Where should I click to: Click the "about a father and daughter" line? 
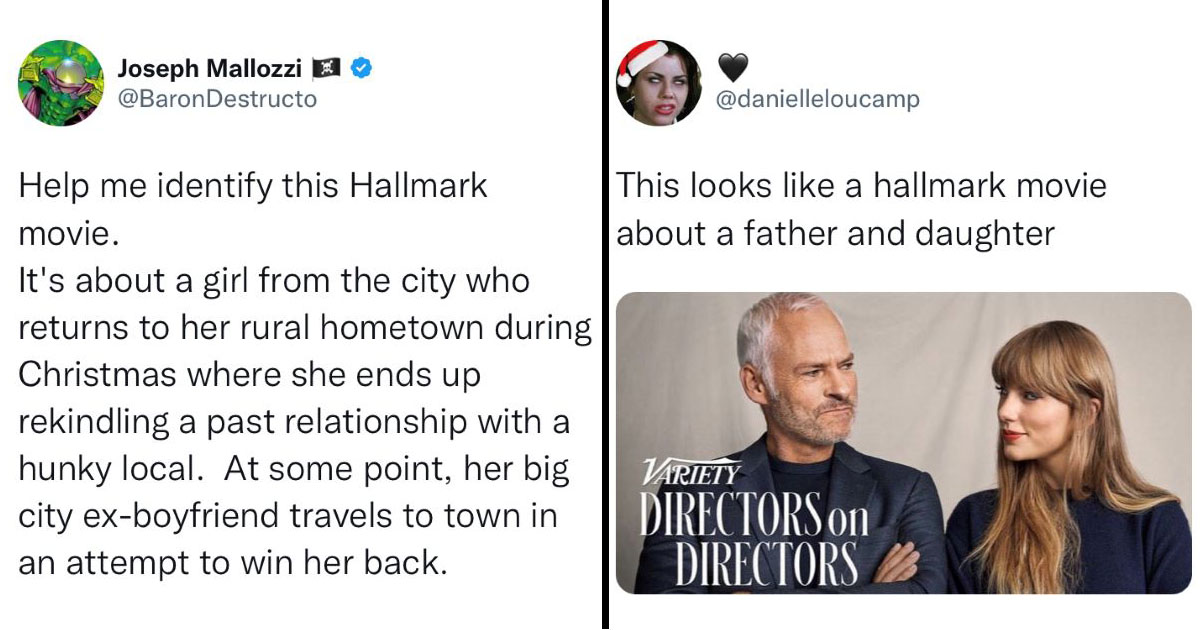835,234
